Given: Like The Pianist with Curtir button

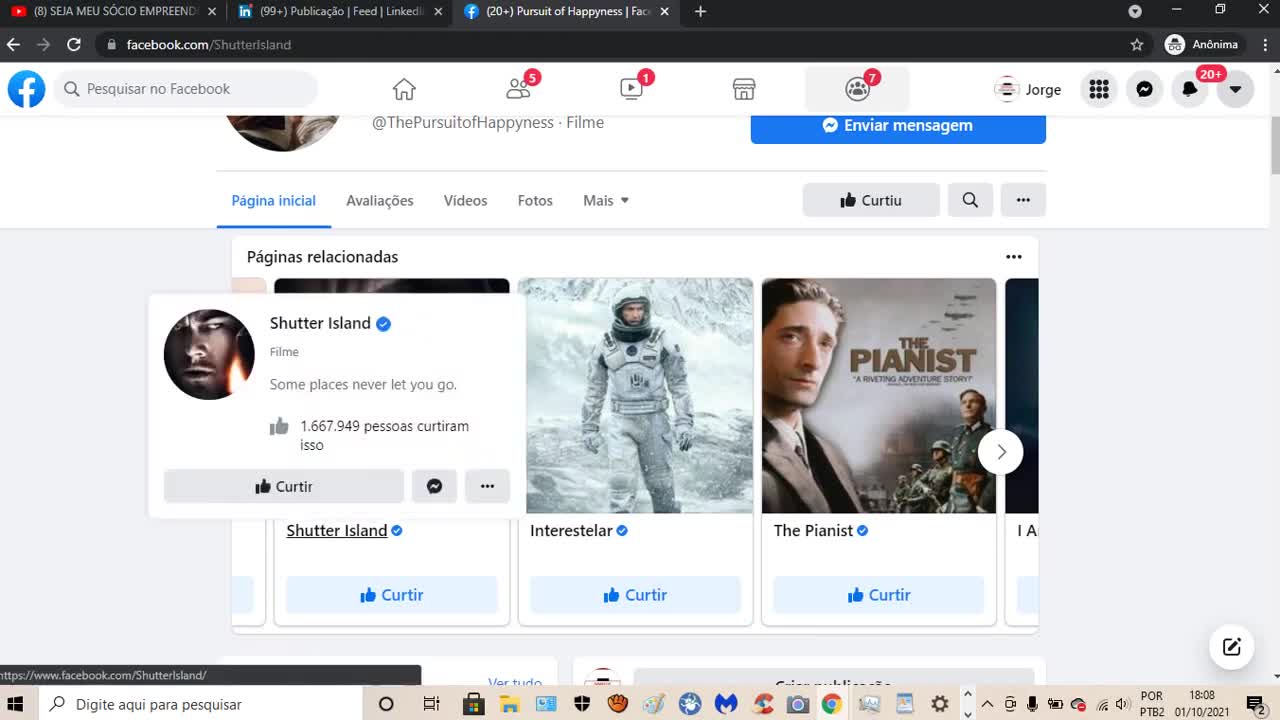Looking at the screenshot, I should (x=879, y=595).
